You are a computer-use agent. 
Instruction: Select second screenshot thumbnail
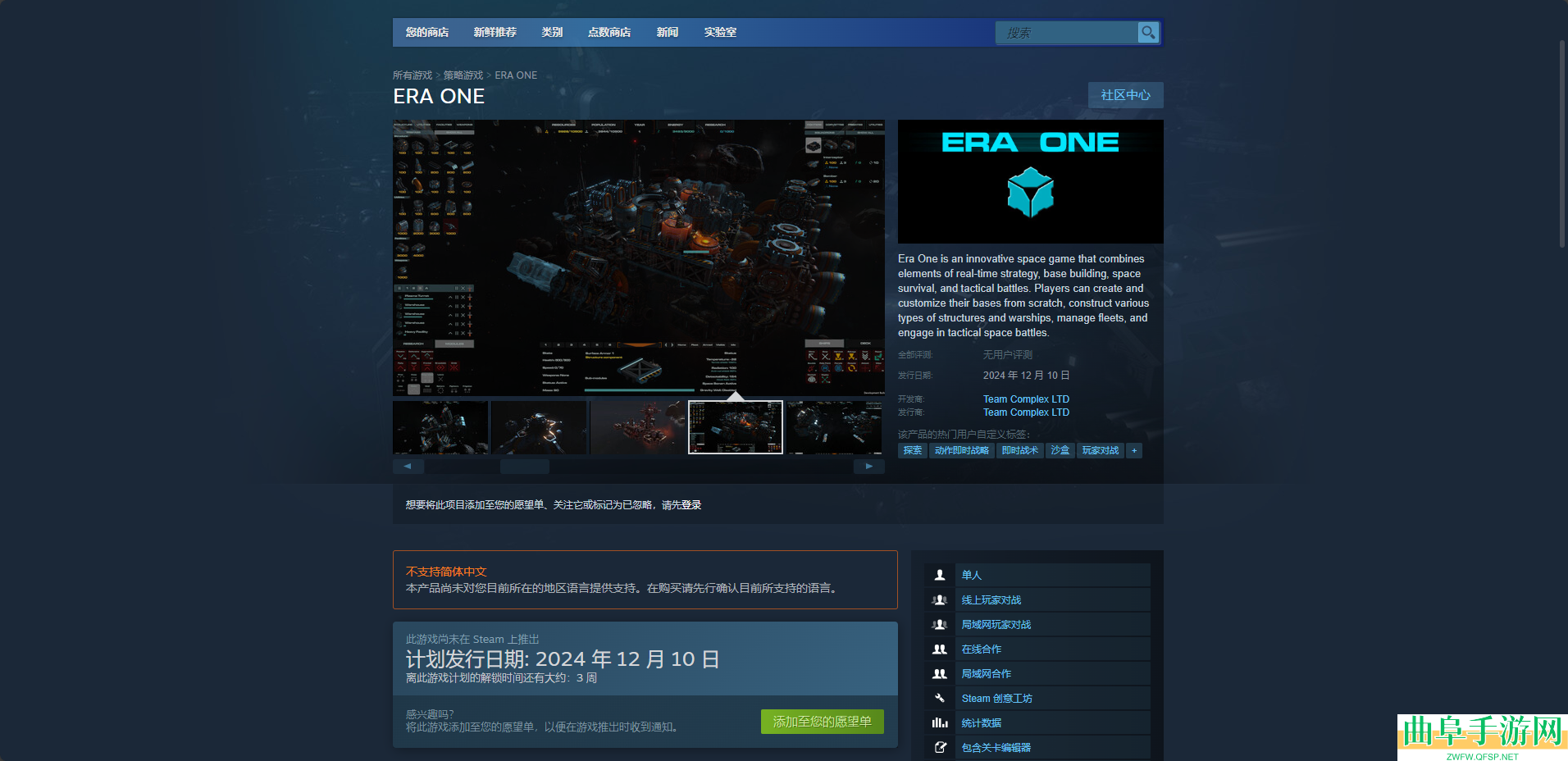pos(539,427)
